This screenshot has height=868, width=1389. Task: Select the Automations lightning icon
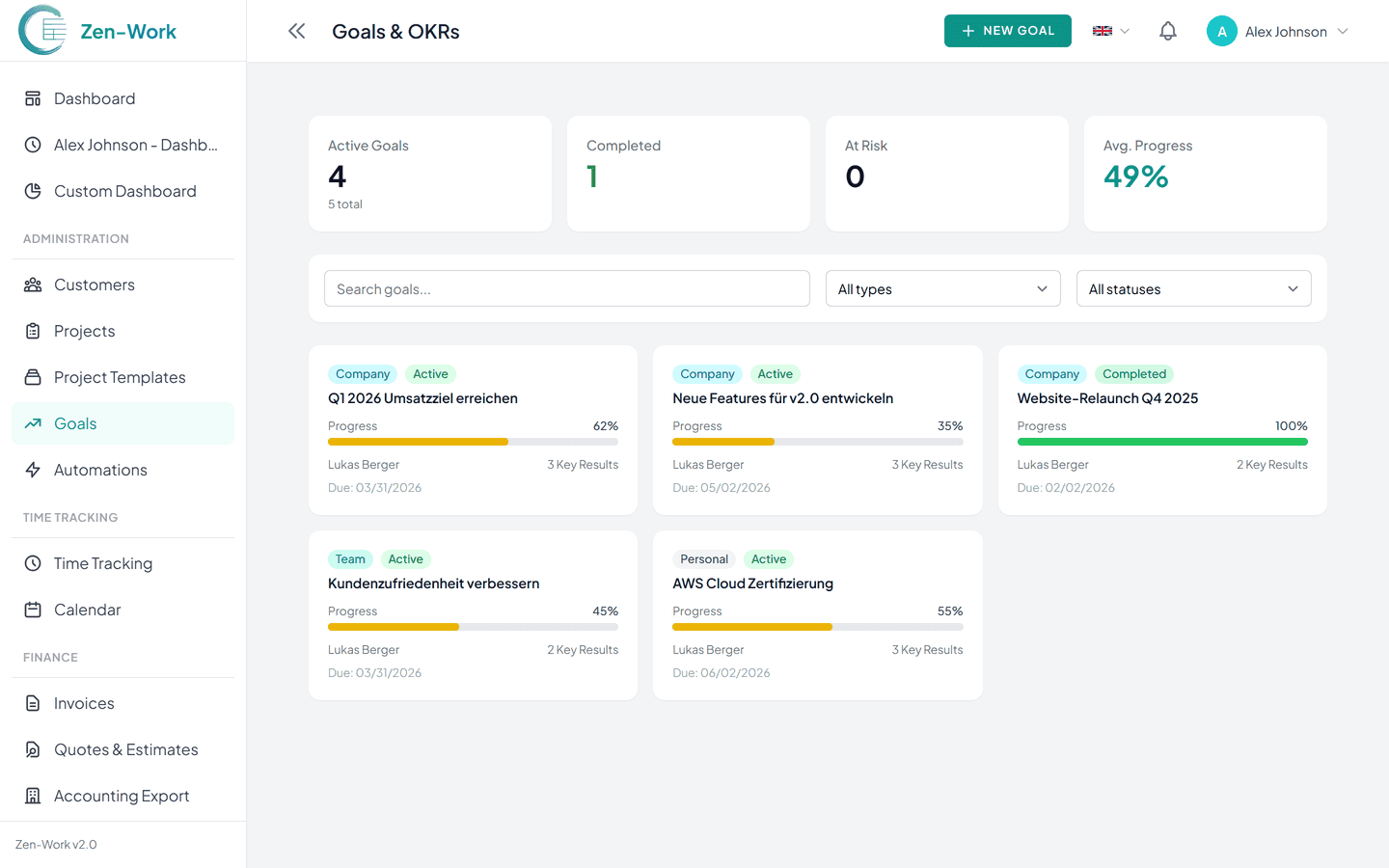pos(31,470)
